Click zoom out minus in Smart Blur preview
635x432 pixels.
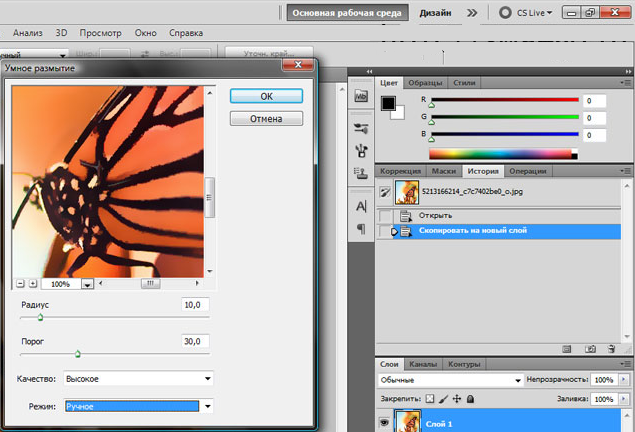pyautogui.click(x=20, y=283)
